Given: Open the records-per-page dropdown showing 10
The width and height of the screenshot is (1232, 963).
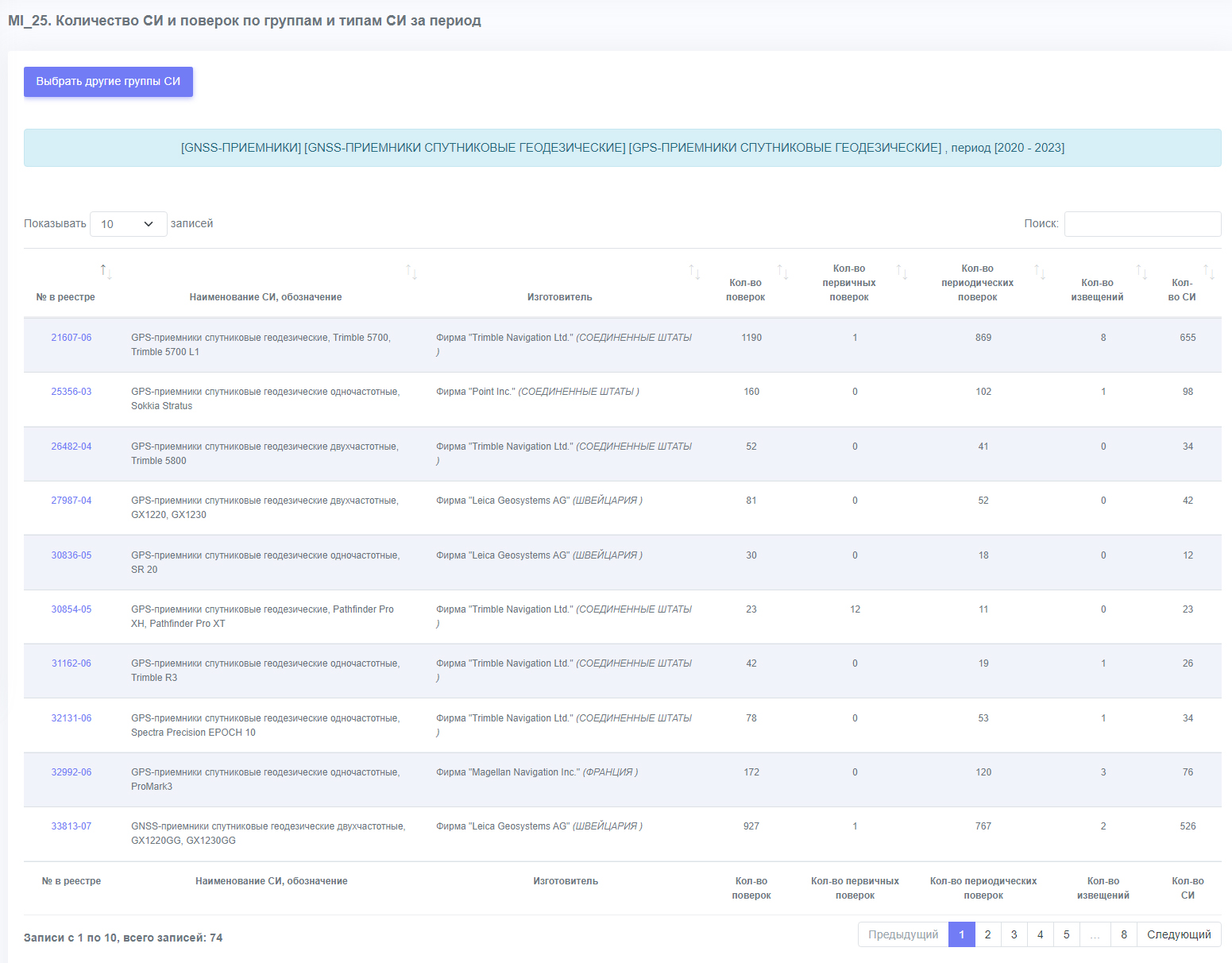Looking at the screenshot, I should pos(129,224).
